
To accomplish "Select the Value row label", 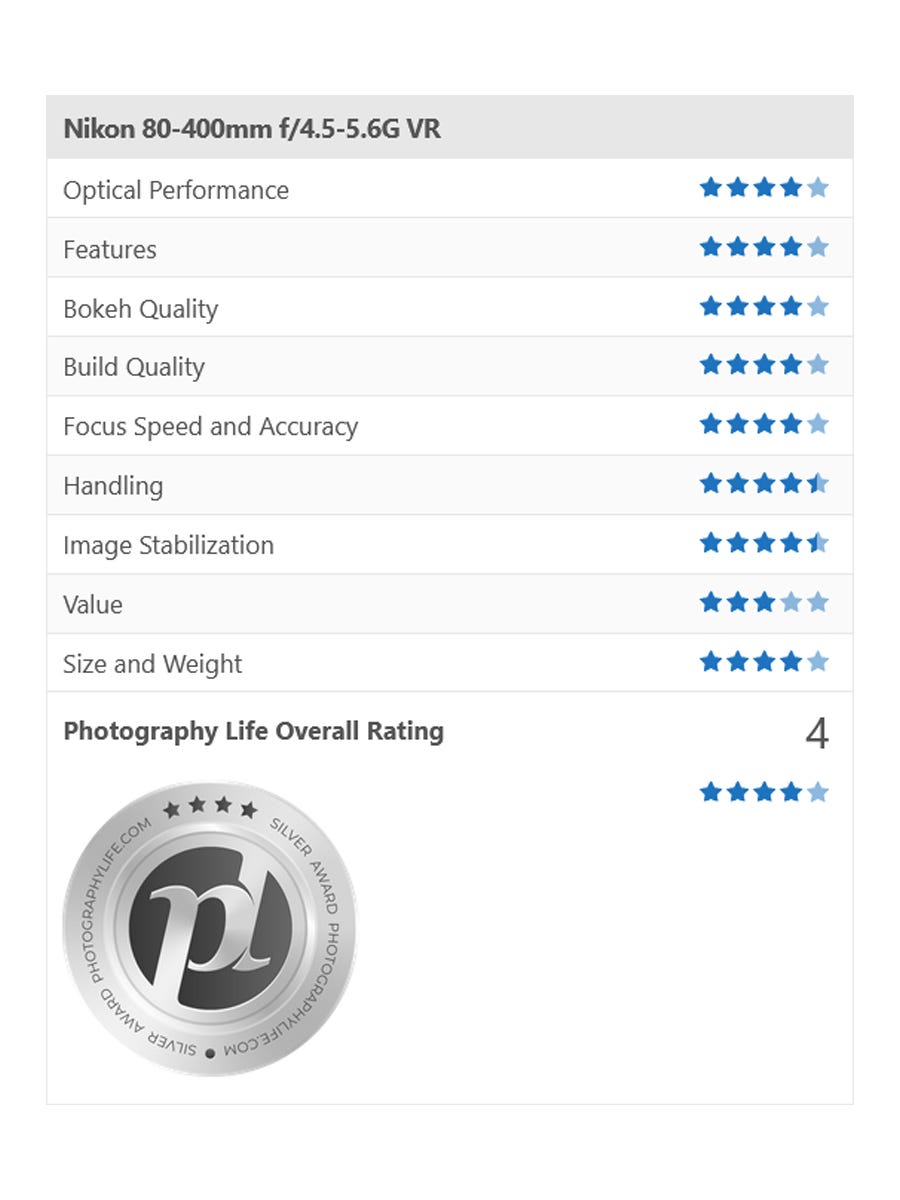I will [93, 604].
